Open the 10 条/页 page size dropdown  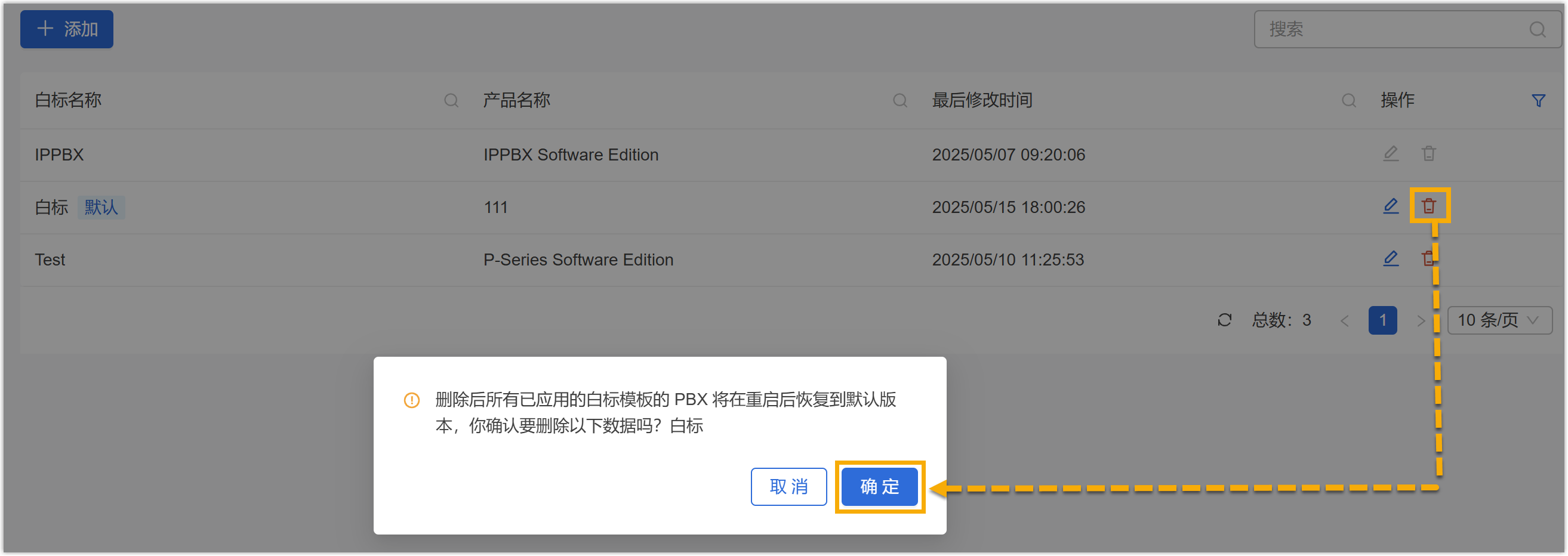(x=1499, y=320)
